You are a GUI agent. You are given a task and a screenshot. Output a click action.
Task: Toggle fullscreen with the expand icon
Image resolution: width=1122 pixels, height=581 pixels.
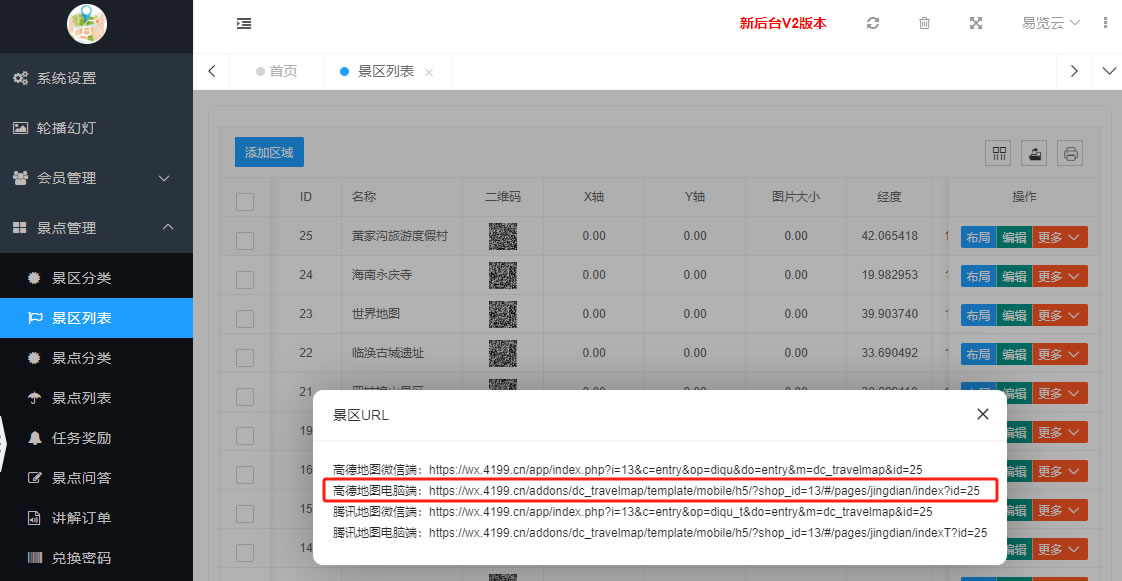click(975, 23)
